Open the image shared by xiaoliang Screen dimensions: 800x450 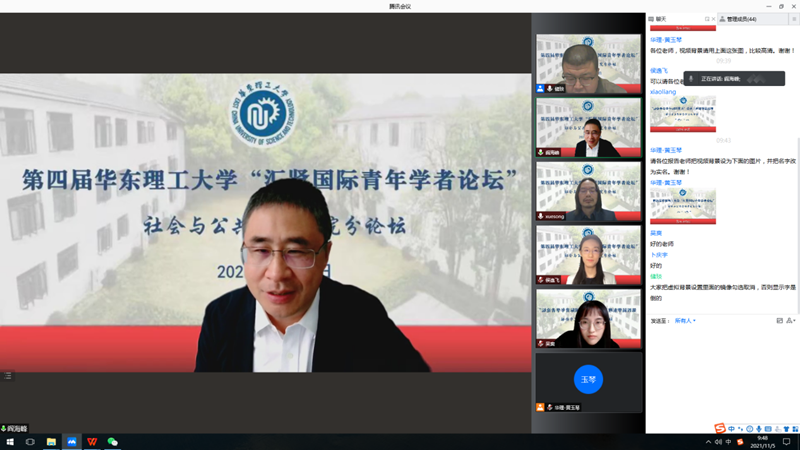[x=683, y=114]
